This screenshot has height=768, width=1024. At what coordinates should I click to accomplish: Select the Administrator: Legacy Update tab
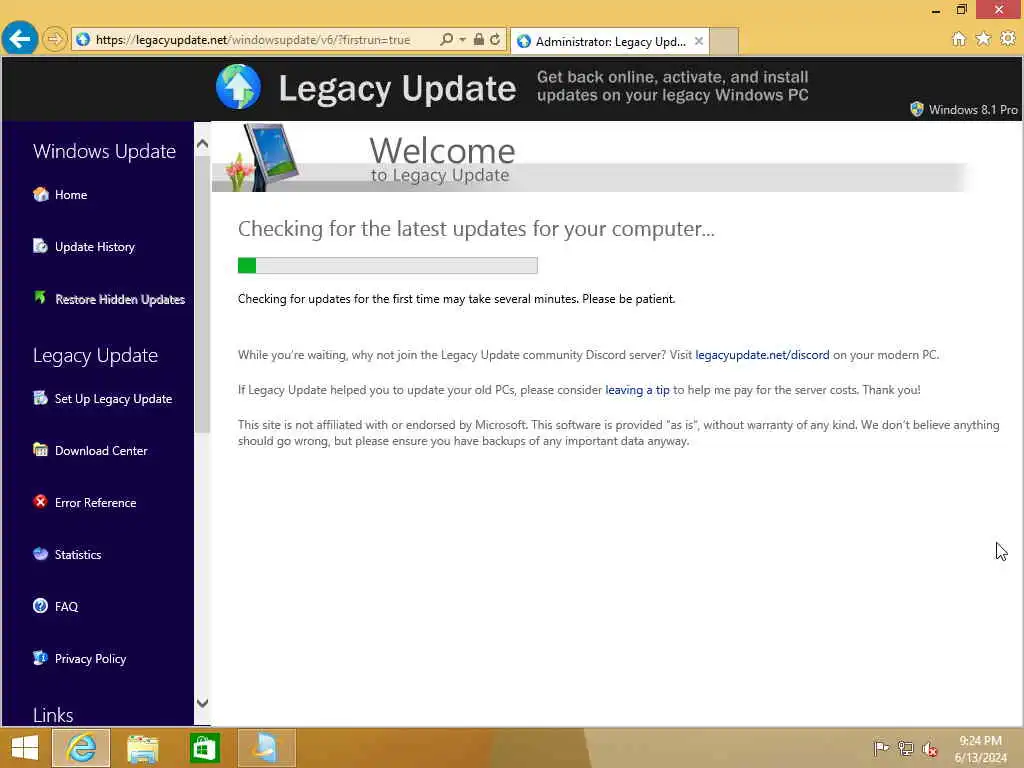(x=610, y=42)
